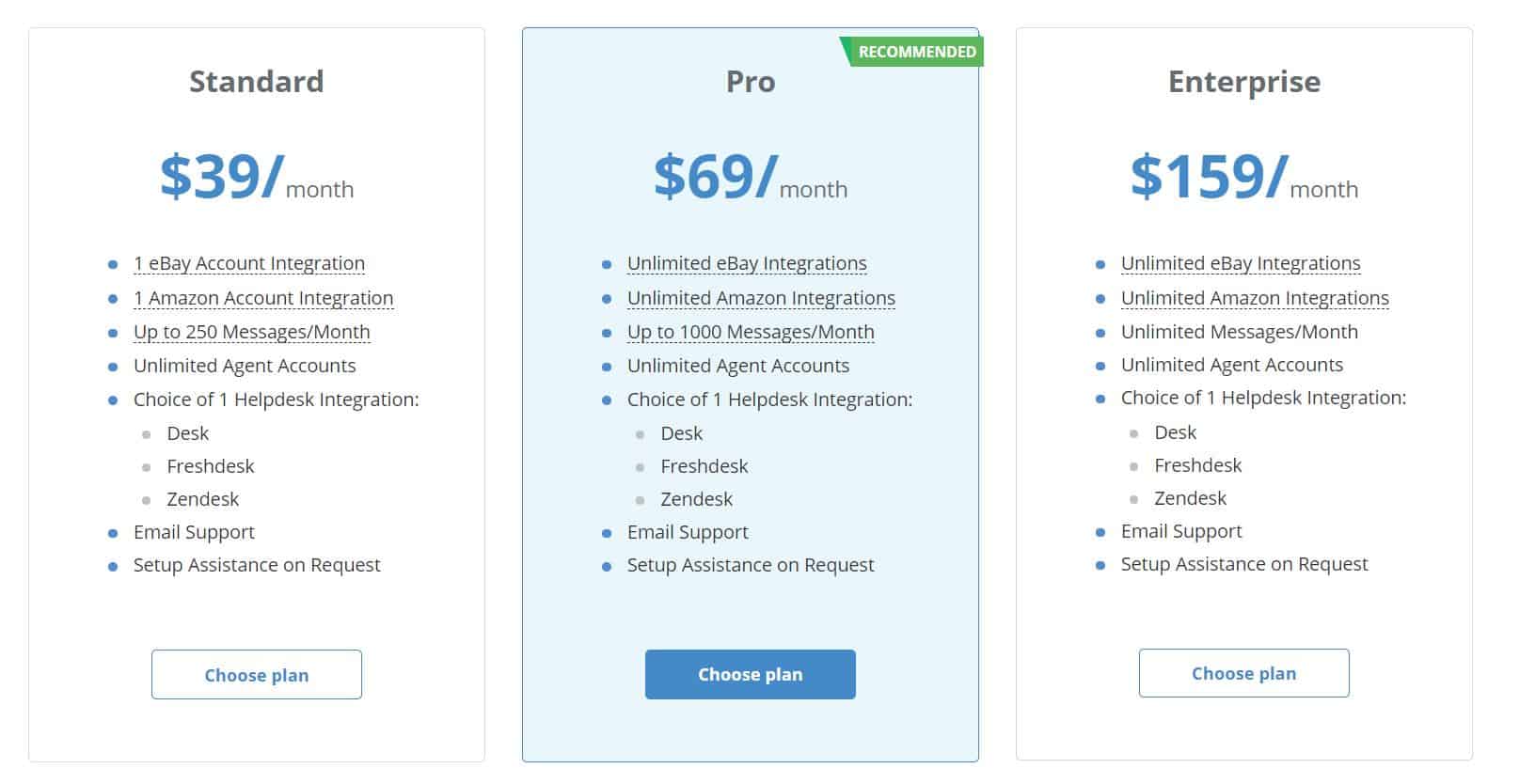Screen dimensions: 1535x784
Task: Open the 1 eBay Account Integration link
Action: point(249,263)
